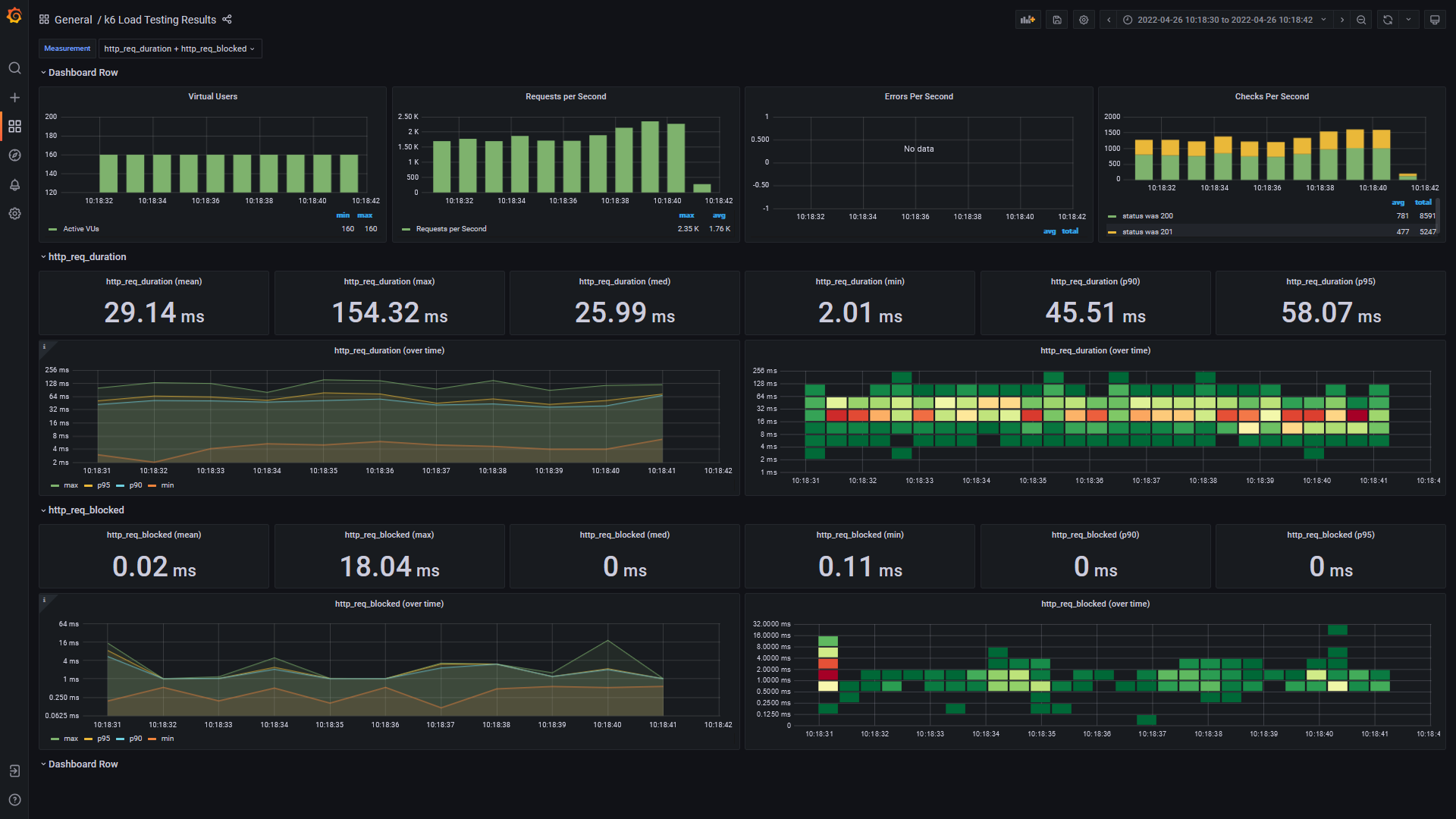Image resolution: width=1456 pixels, height=819 pixels.
Task: Open Requests per Second panel title menu
Action: coord(566,96)
